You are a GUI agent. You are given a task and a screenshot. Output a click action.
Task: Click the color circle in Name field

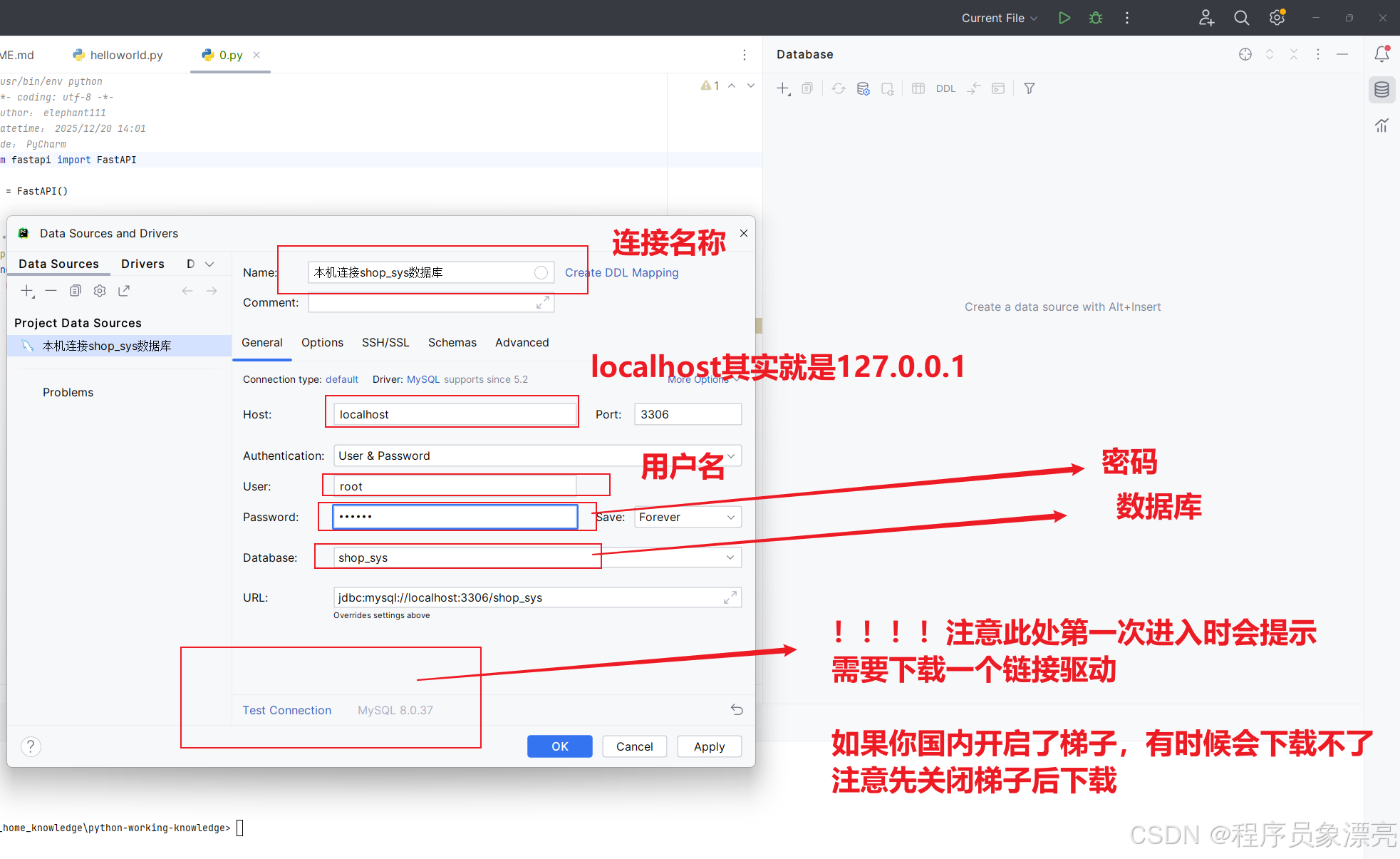(541, 272)
